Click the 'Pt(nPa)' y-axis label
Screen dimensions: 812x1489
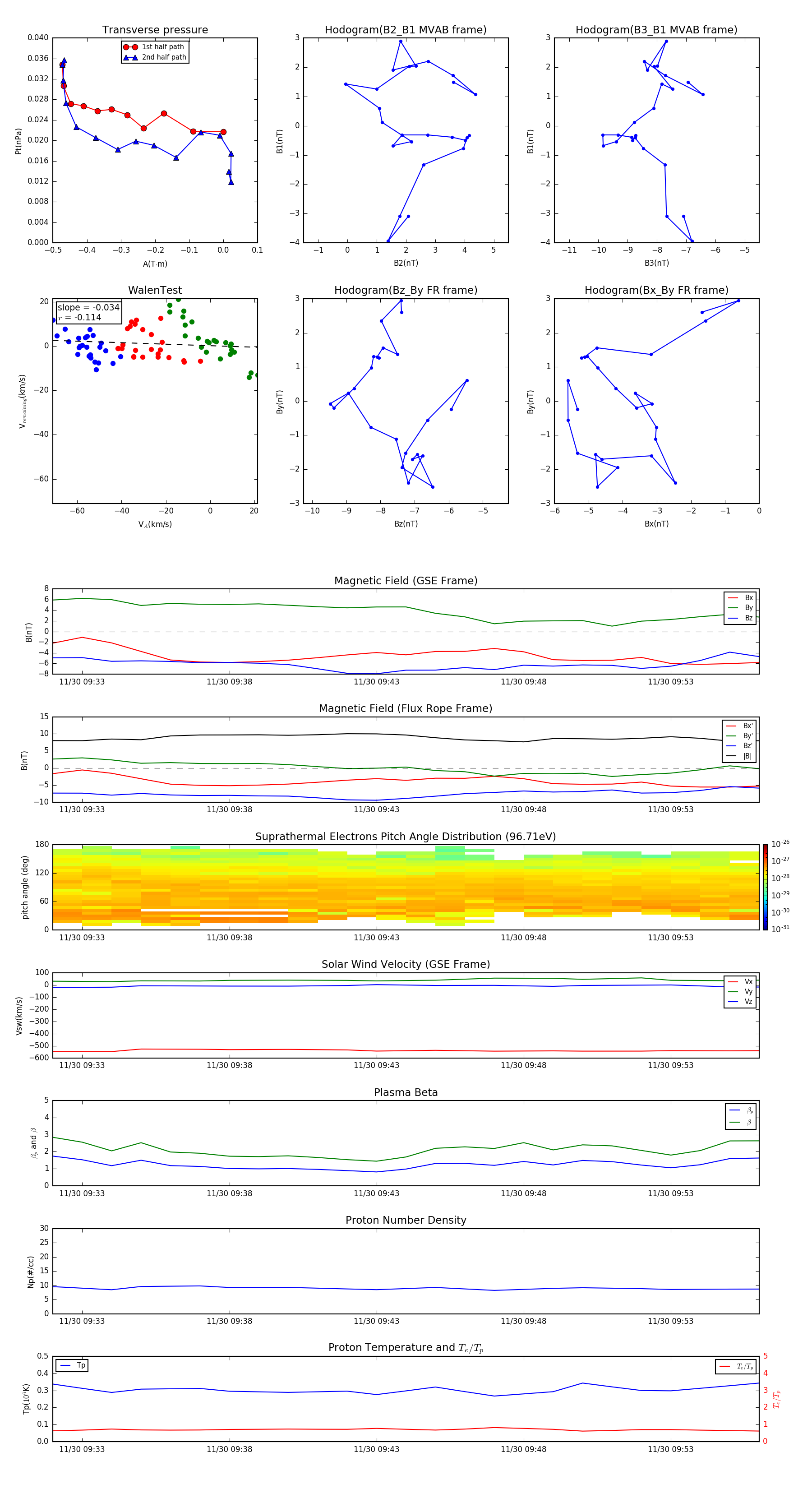18,141
